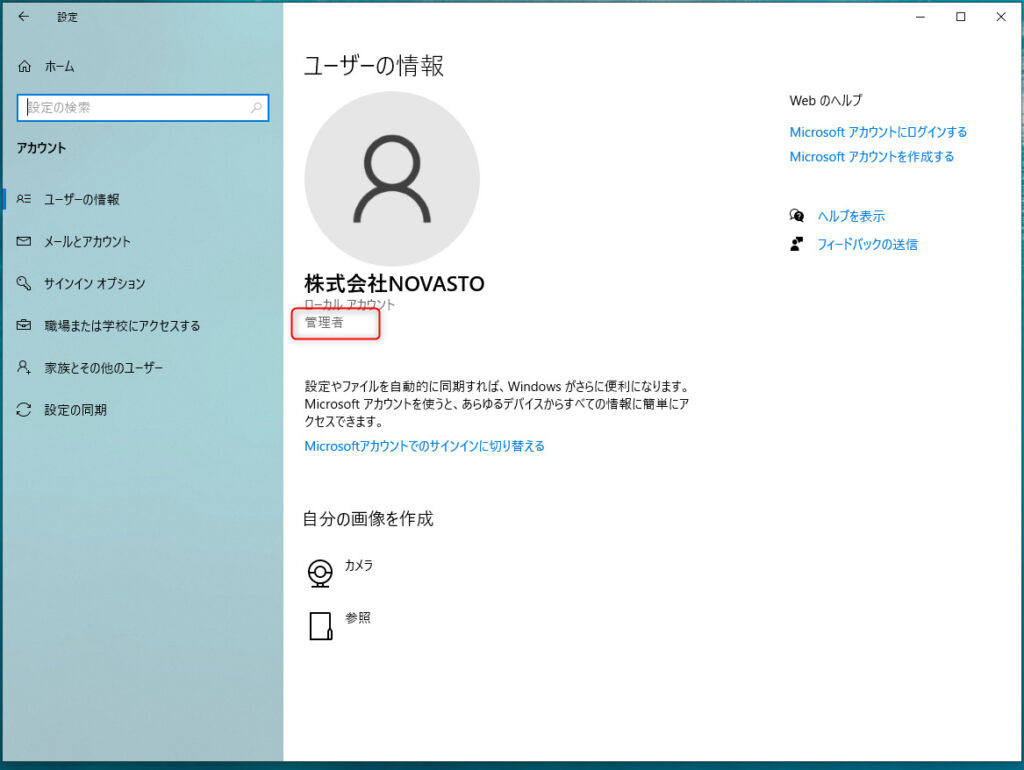Open 職場または学校にアクセスする page

click(122, 325)
